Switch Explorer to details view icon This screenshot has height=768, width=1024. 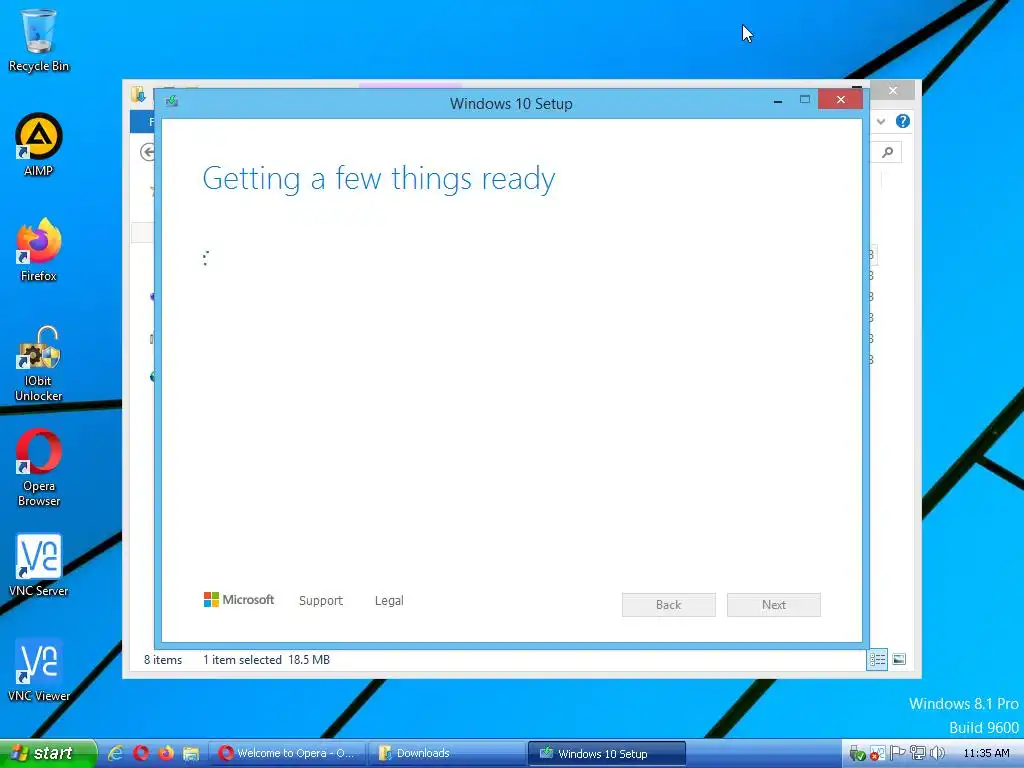pyautogui.click(x=877, y=660)
